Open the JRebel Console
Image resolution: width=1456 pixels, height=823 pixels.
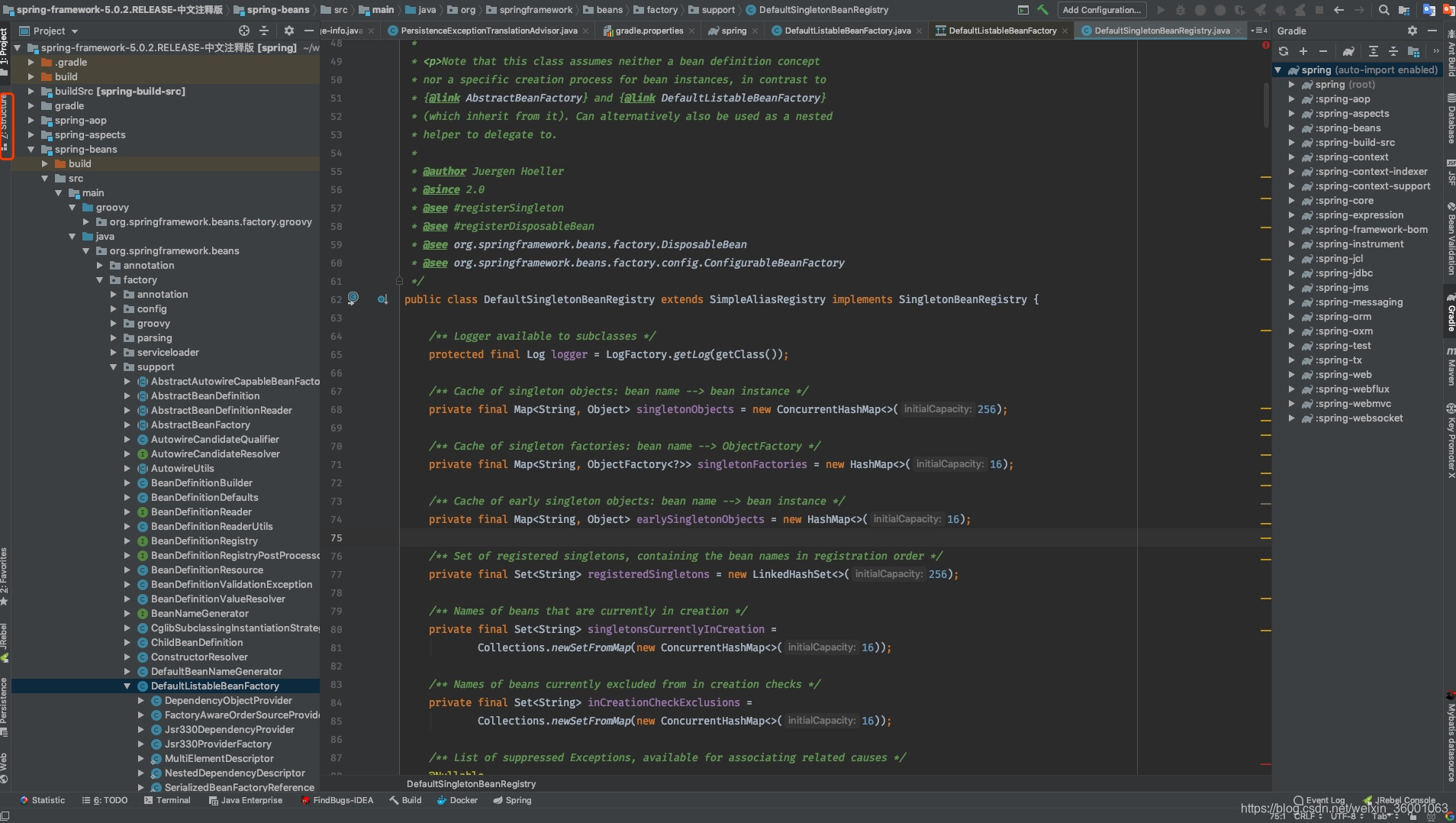tap(1400, 800)
